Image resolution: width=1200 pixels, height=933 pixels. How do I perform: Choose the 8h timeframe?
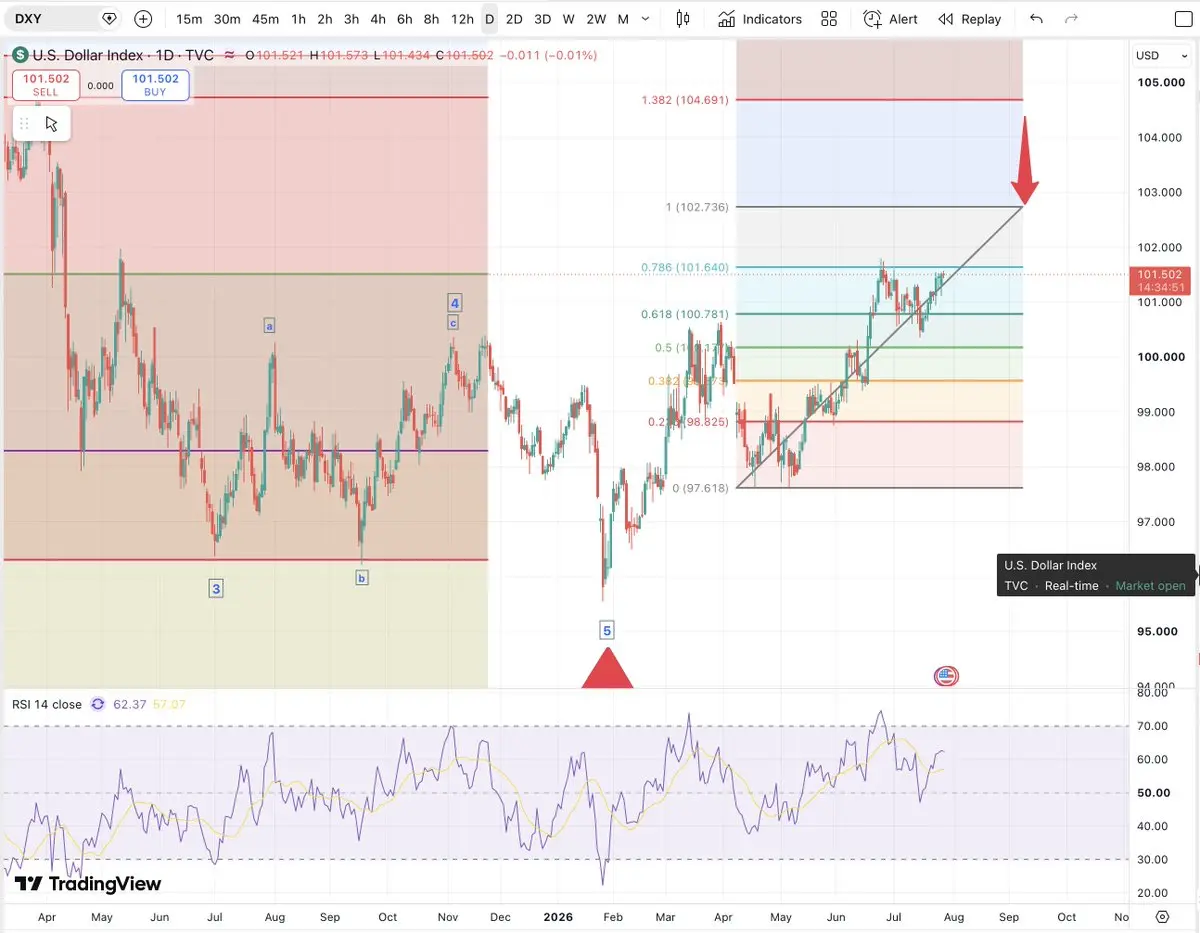pyautogui.click(x=431, y=19)
